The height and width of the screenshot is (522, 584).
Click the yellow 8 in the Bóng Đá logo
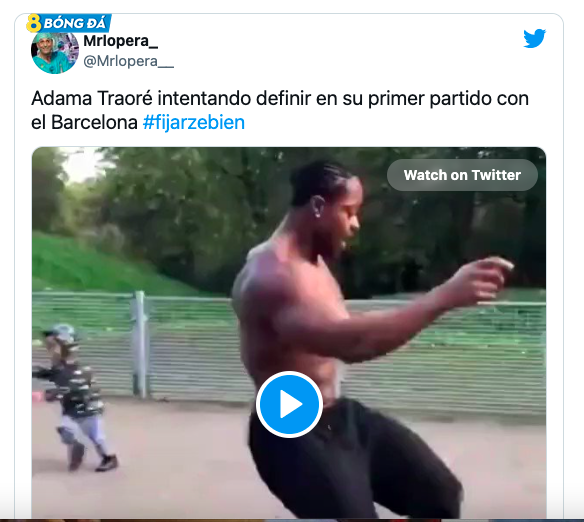tap(34, 23)
